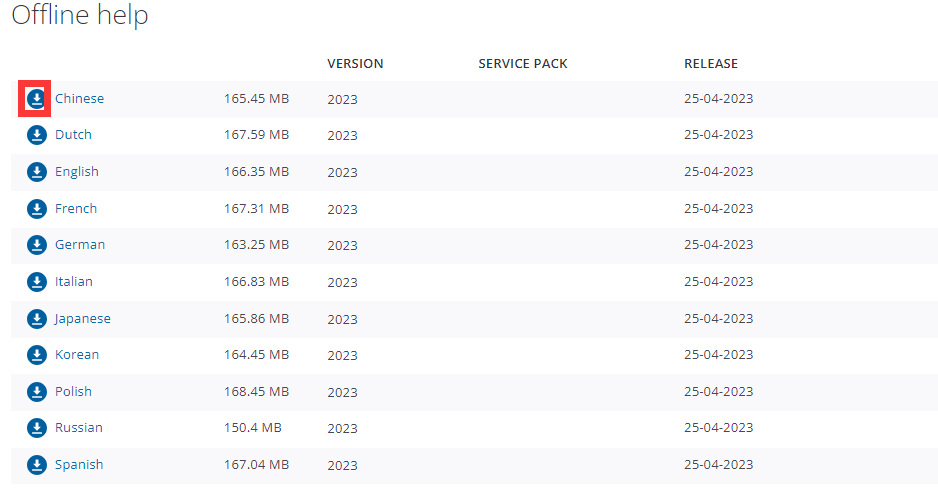Click the download icon beside German
The image size is (938, 492).
tap(36, 245)
